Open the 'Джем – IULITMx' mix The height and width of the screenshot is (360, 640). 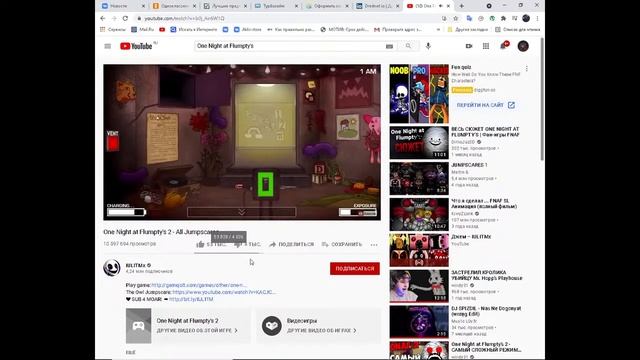pos(419,250)
